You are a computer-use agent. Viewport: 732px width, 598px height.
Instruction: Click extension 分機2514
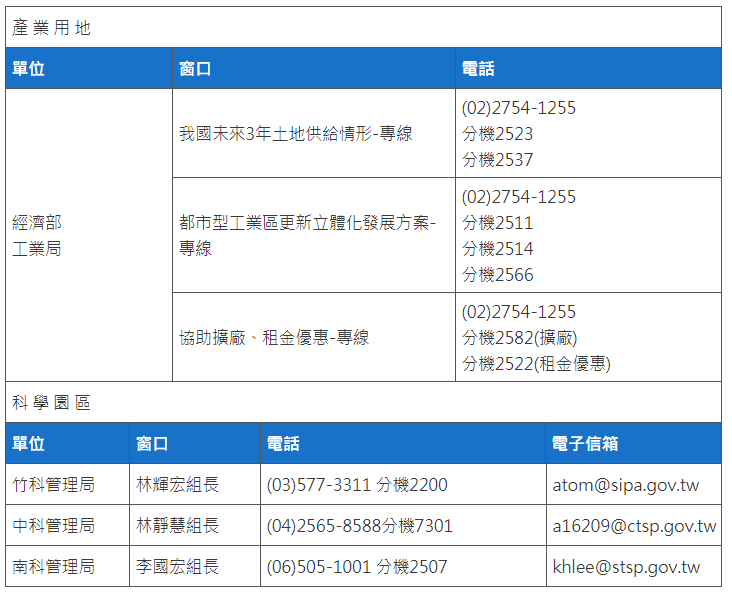498,249
